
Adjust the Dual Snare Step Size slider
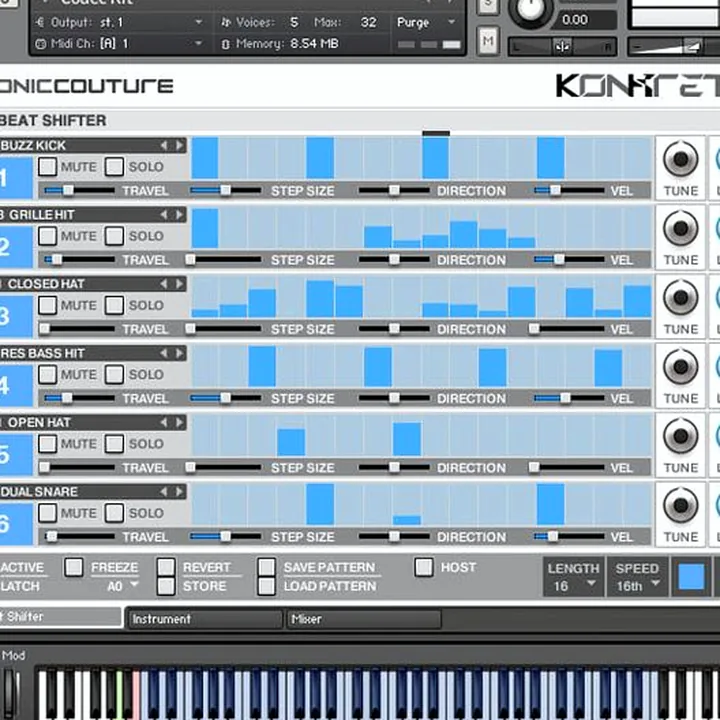(x=225, y=536)
